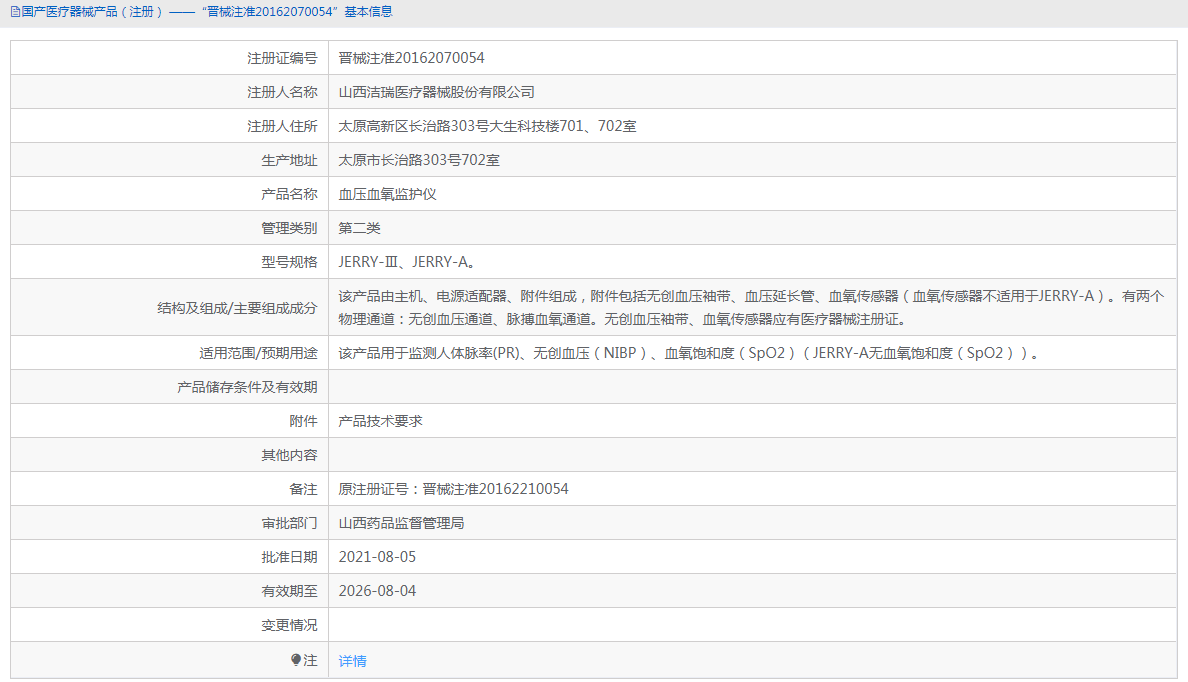The height and width of the screenshot is (682, 1188).
Task: Click the 变更情况 label
Action: [289, 625]
